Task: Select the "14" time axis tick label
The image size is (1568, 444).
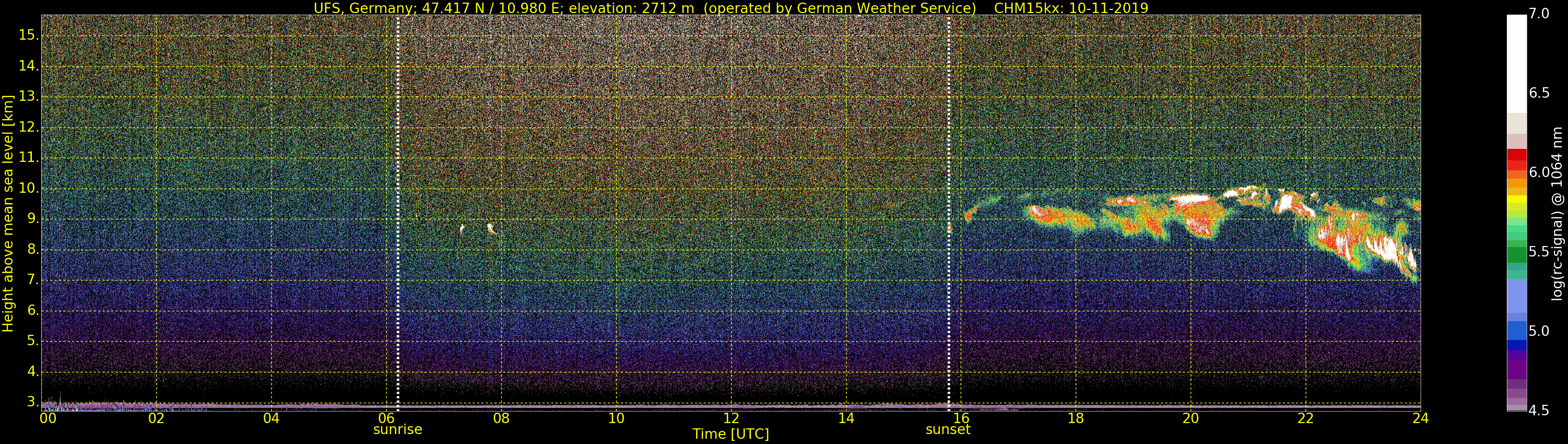Action: click(846, 418)
